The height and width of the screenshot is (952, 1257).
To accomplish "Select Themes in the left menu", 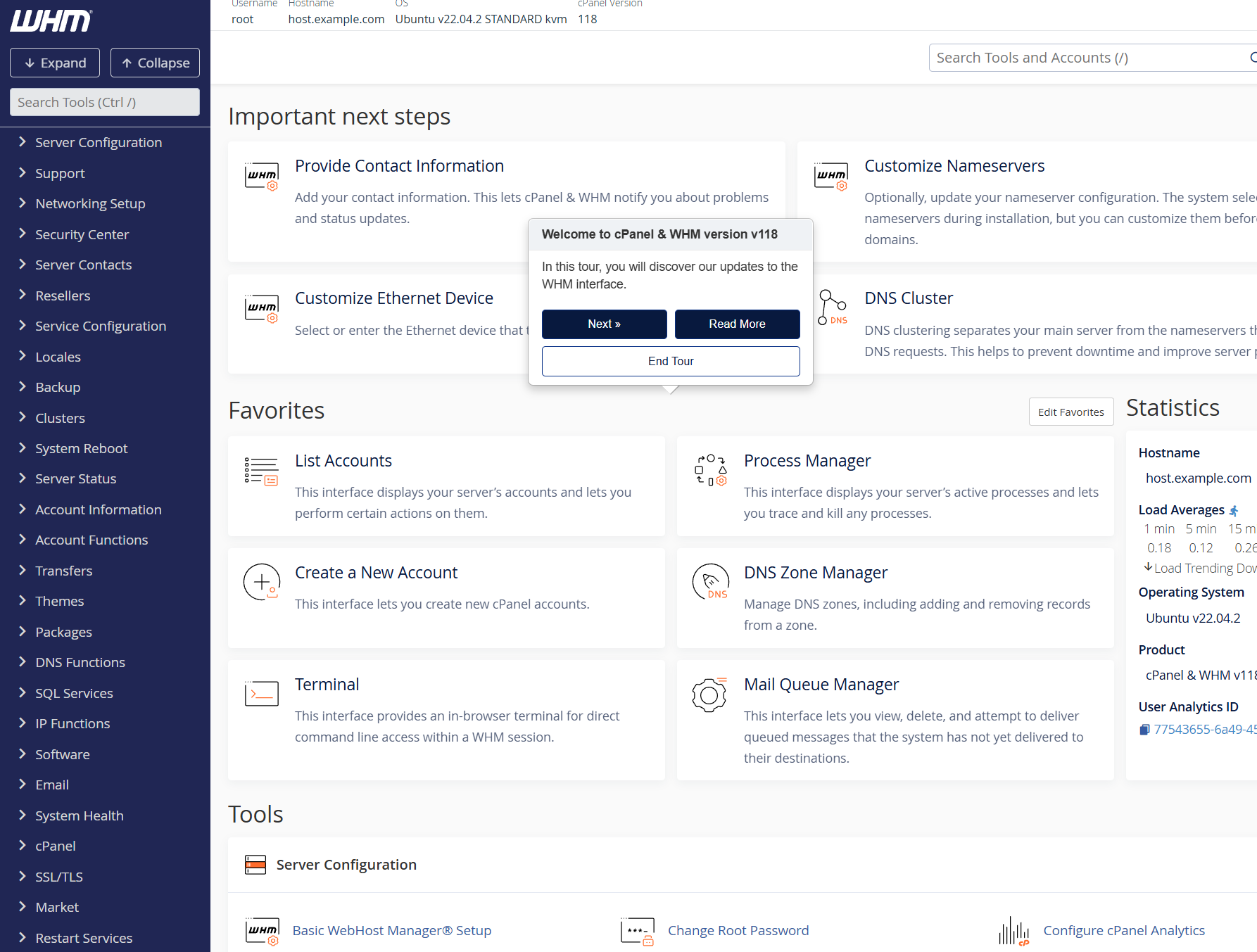I will [x=59, y=601].
